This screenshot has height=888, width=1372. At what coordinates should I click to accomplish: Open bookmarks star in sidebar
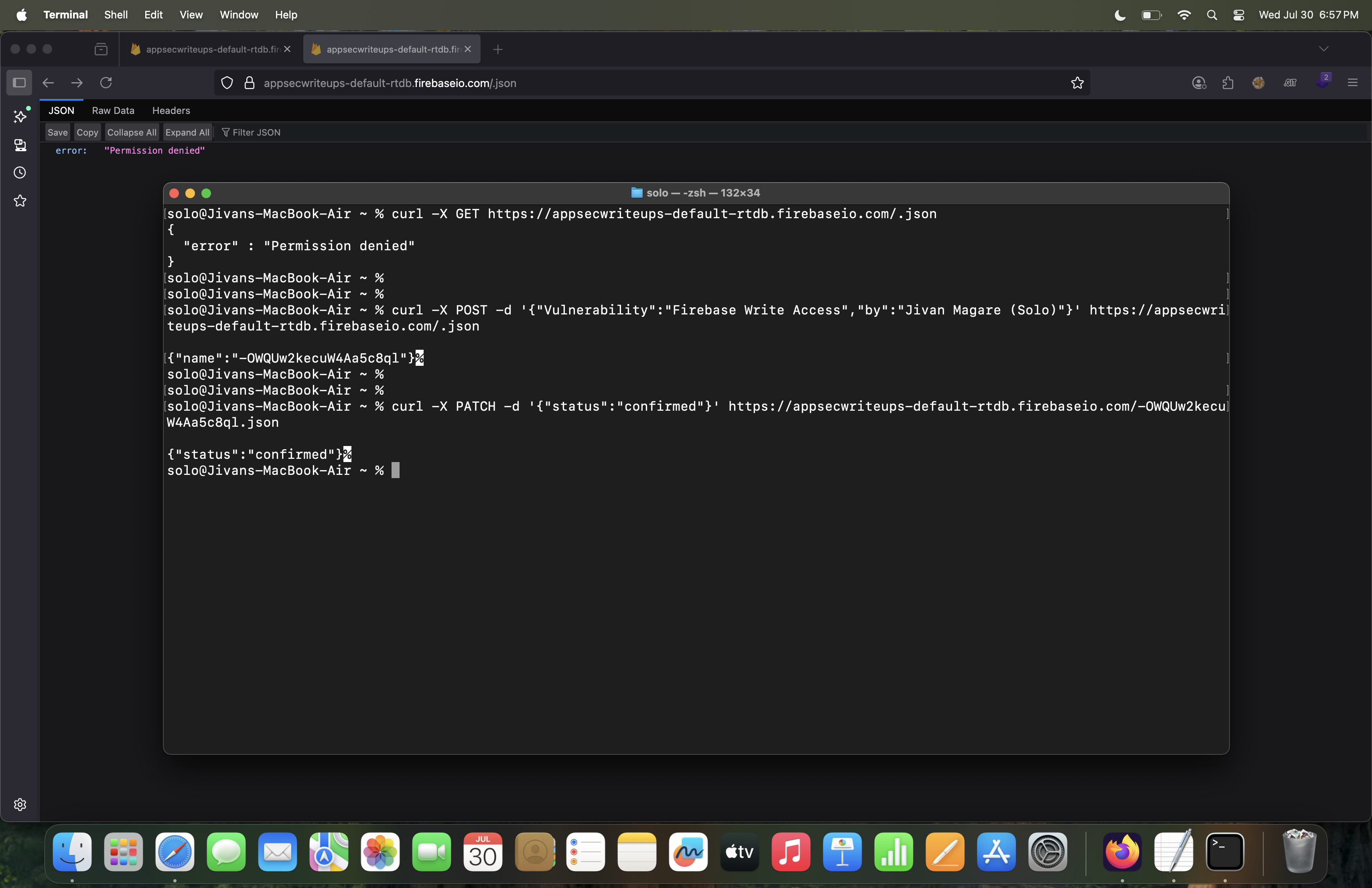tap(20, 201)
